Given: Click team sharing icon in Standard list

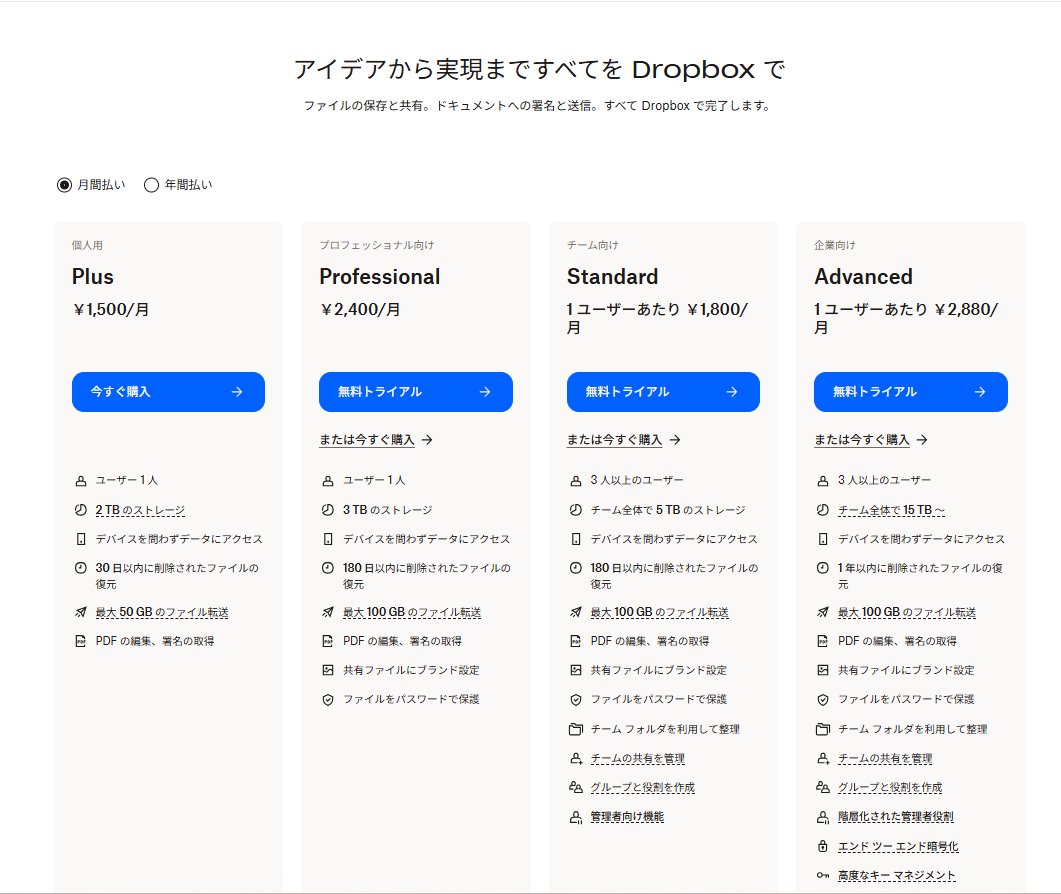Looking at the screenshot, I should click(576, 759).
